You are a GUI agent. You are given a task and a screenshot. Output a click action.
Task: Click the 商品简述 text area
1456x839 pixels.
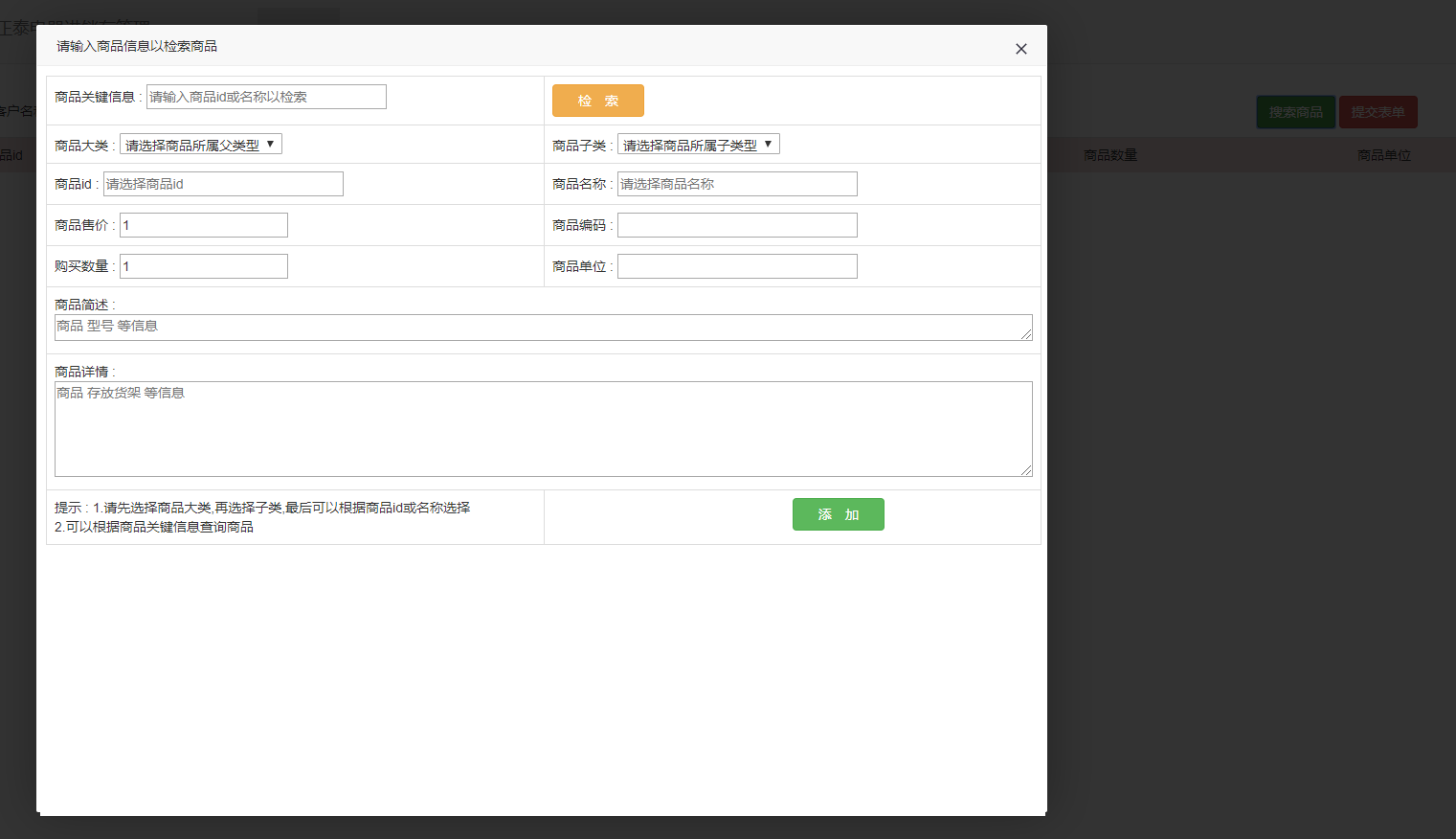[x=544, y=328]
